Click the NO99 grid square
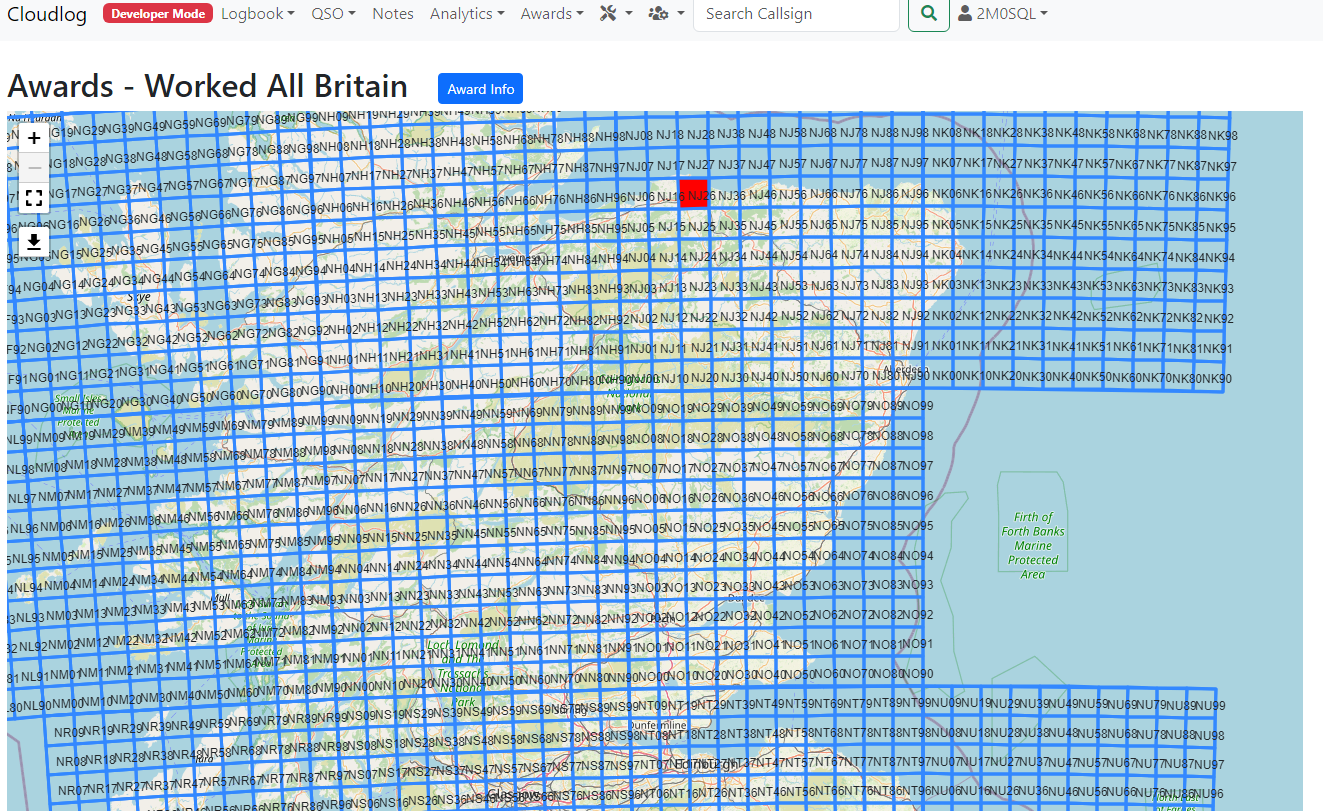 (917, 406)
